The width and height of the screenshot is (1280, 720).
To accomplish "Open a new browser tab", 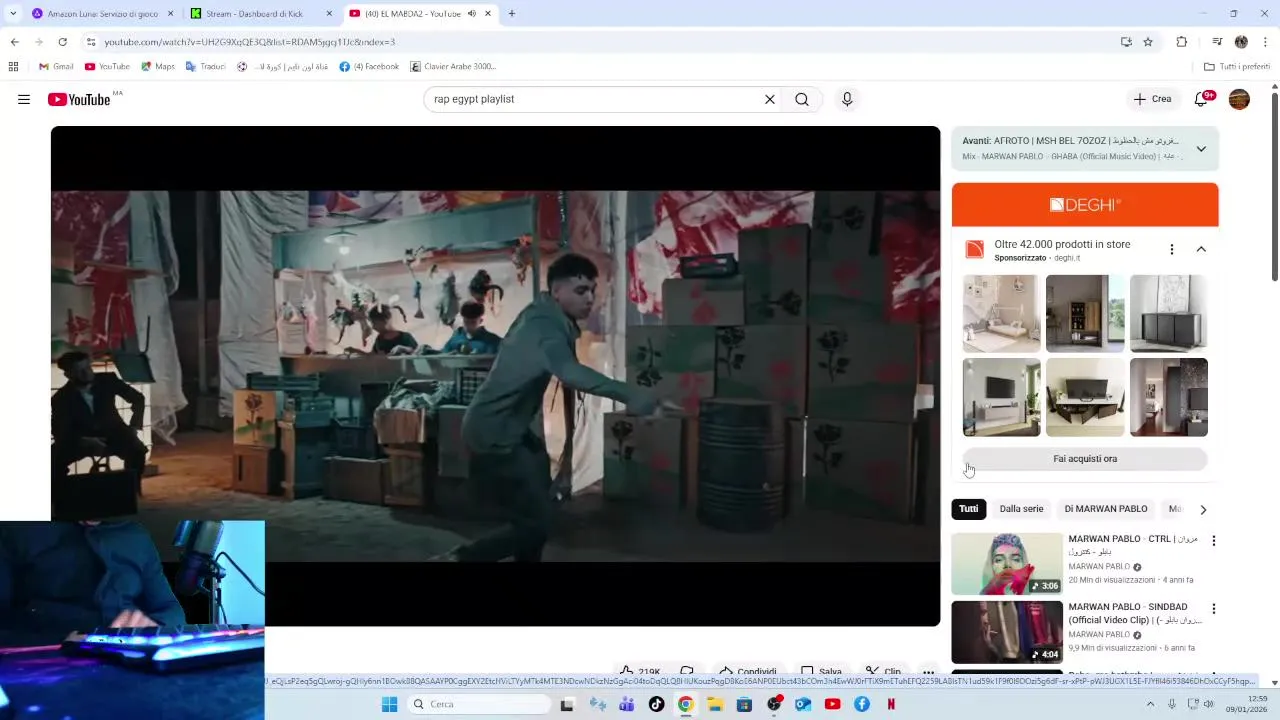I will coord(512,14).
